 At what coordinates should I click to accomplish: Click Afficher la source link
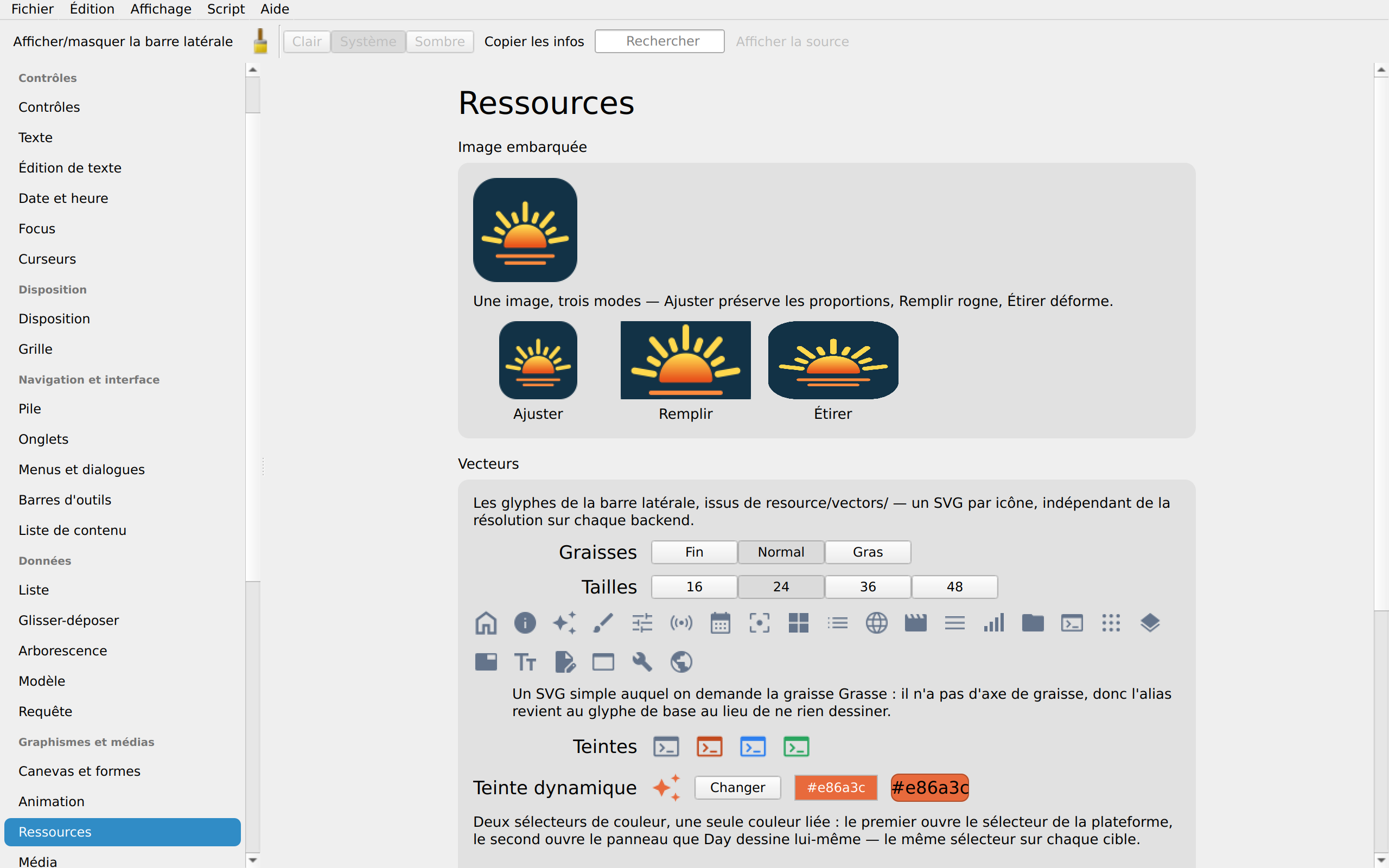[x=792, y=41]
